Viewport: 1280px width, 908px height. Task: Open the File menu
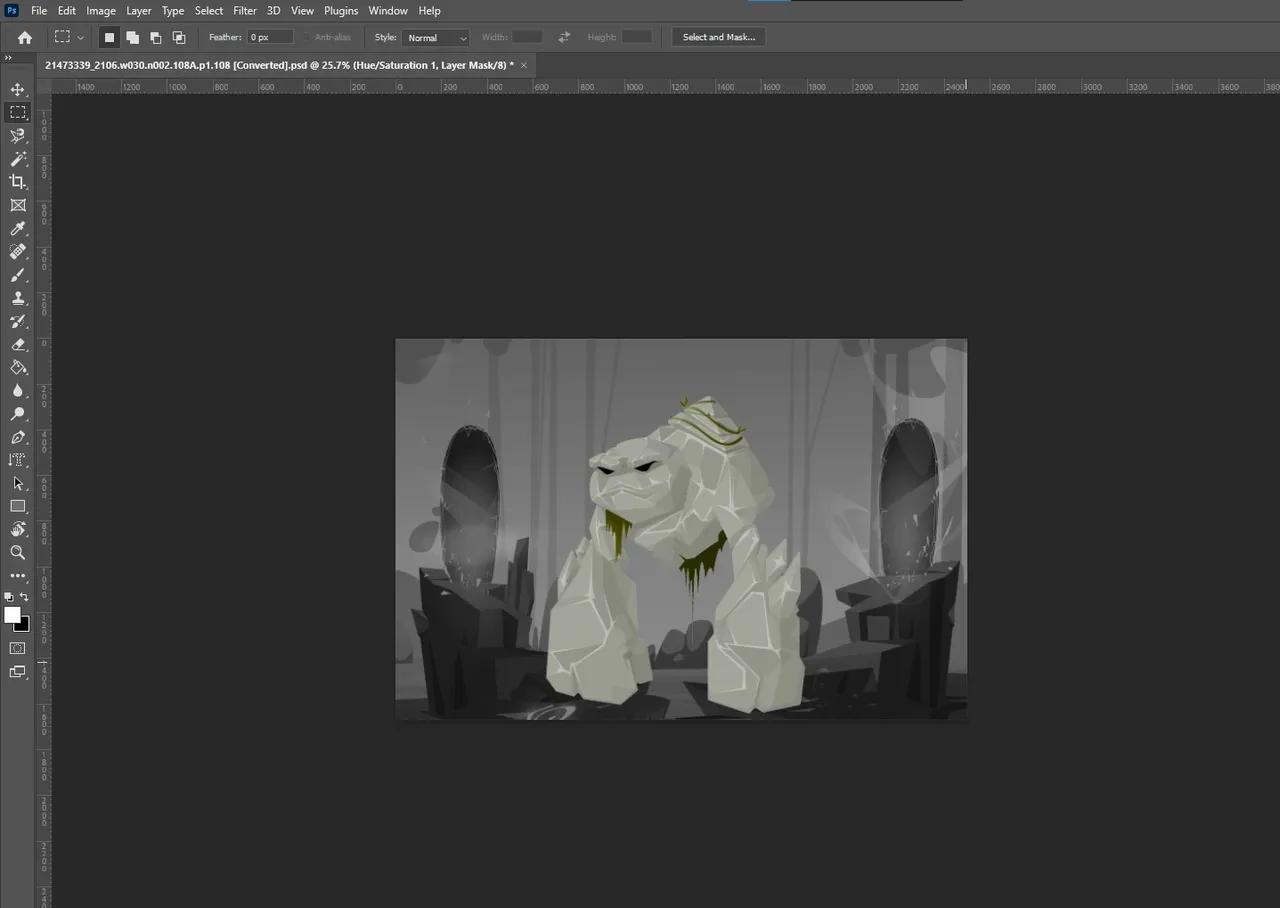[39, 10]
